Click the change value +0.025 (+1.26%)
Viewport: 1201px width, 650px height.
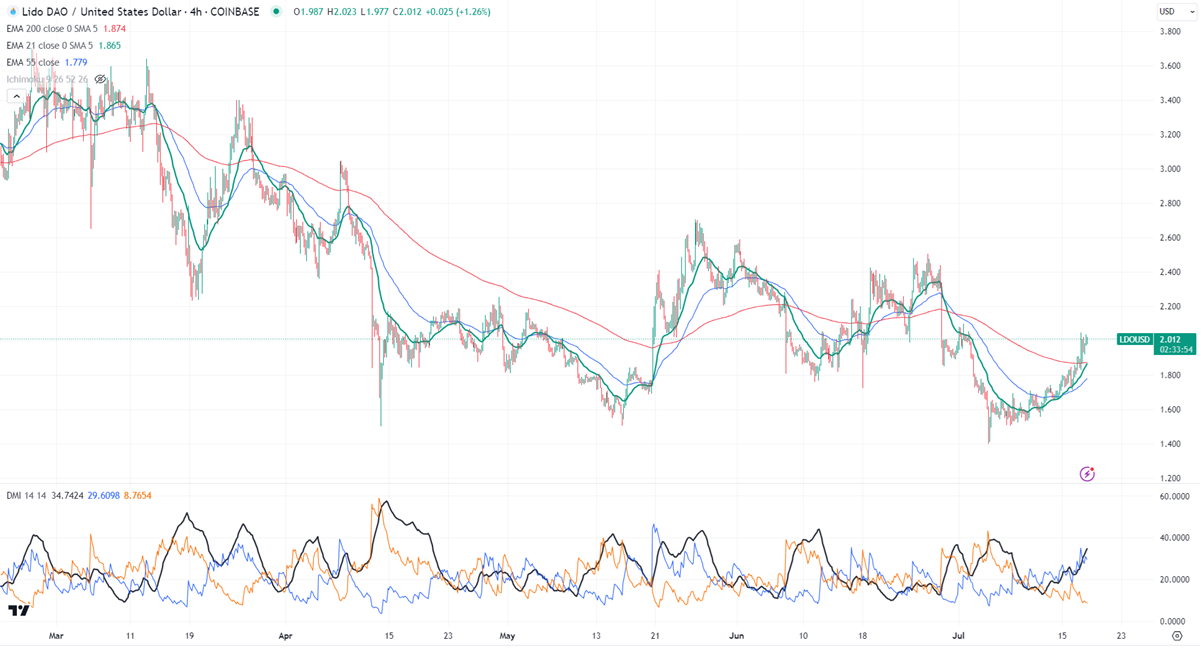click(458, 12)
